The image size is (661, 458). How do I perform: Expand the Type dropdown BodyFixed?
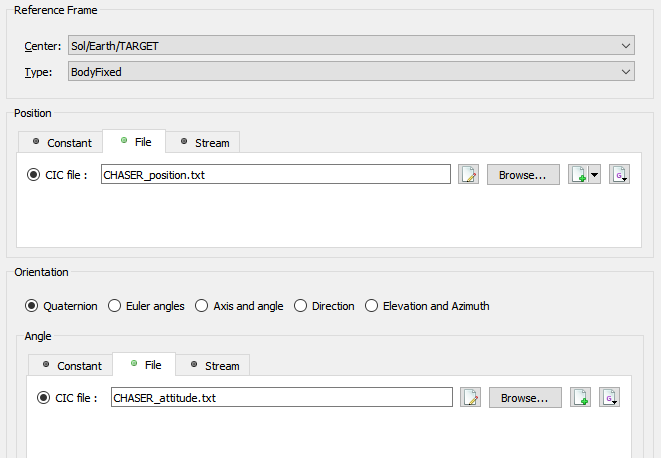351,72
